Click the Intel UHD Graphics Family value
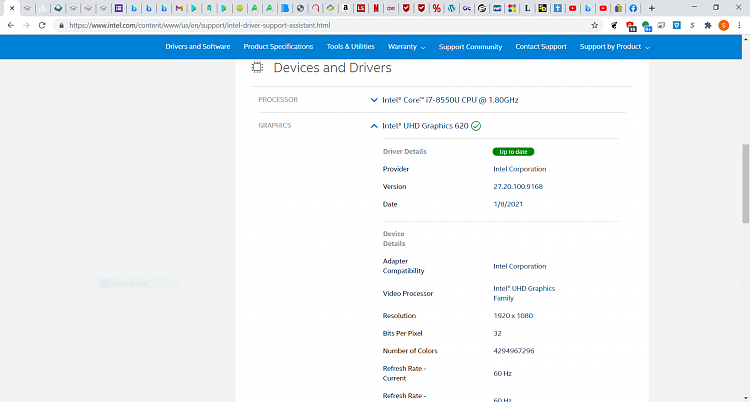The image size is (750, 402). (524, 293)
